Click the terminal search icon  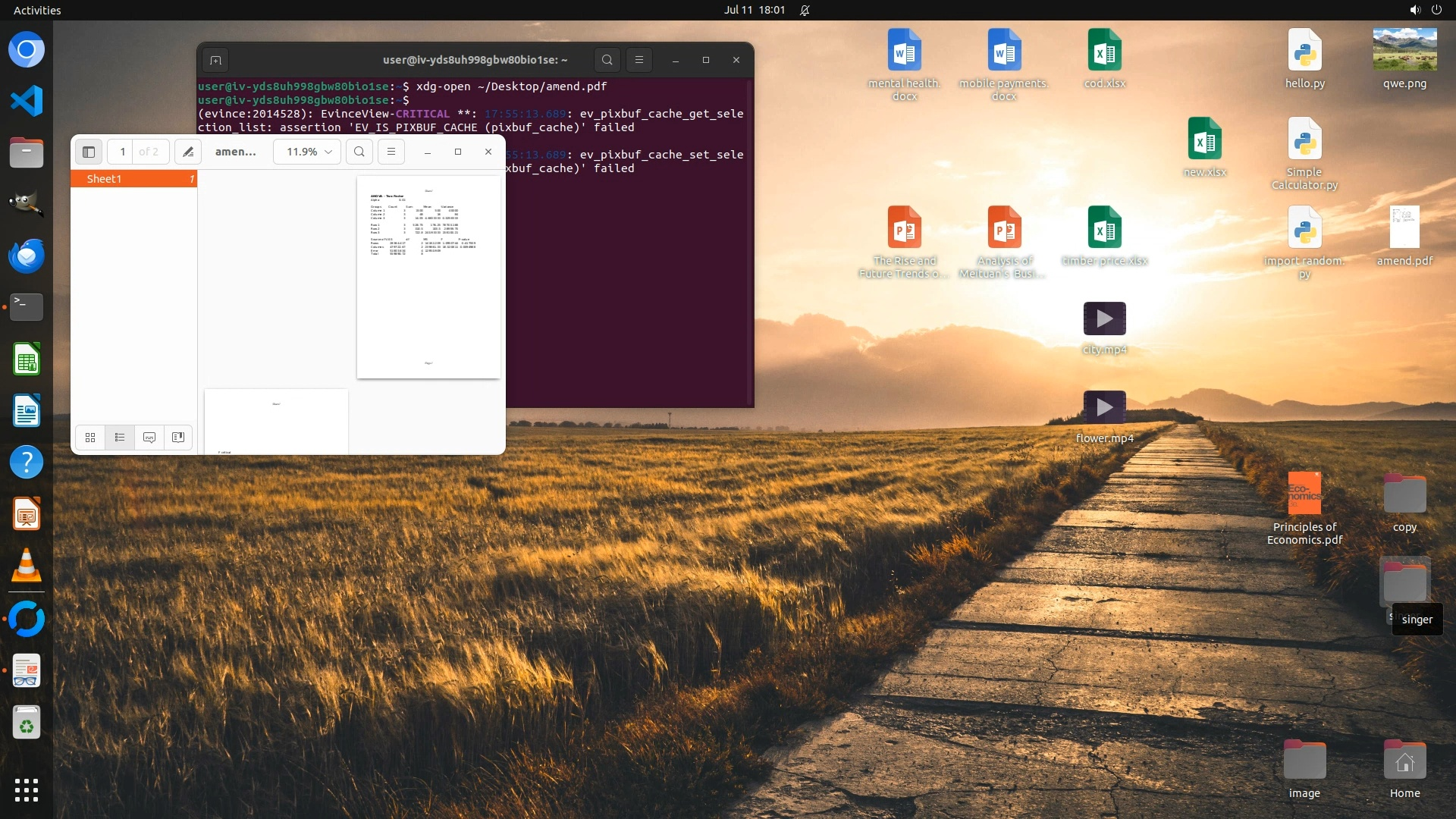[x=607, y=60]
